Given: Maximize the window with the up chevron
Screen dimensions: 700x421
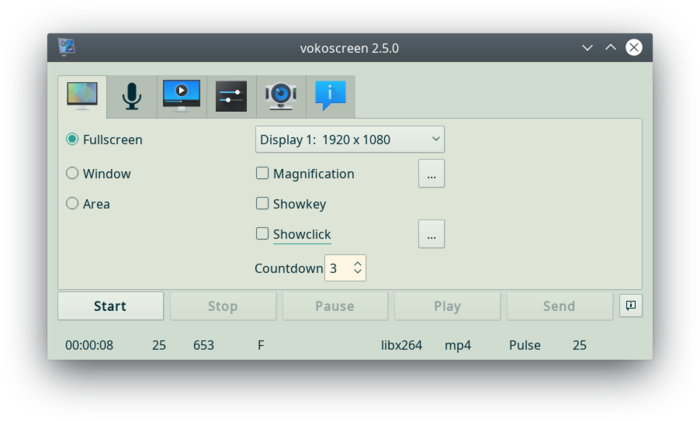Looking at the screenshot, I should [x=610, y=47].
